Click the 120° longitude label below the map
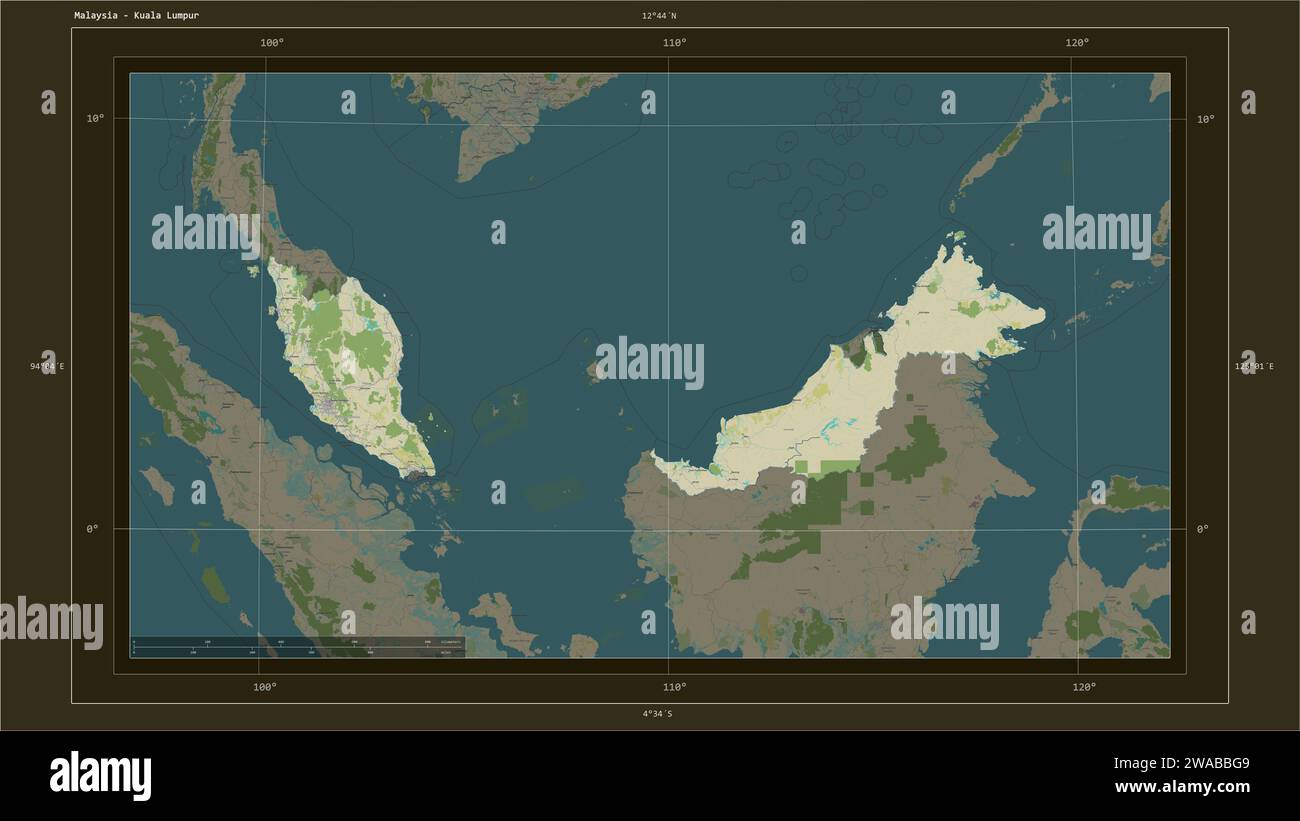The width and height of the screenshot is (1300, 821). pos(1084,687)
